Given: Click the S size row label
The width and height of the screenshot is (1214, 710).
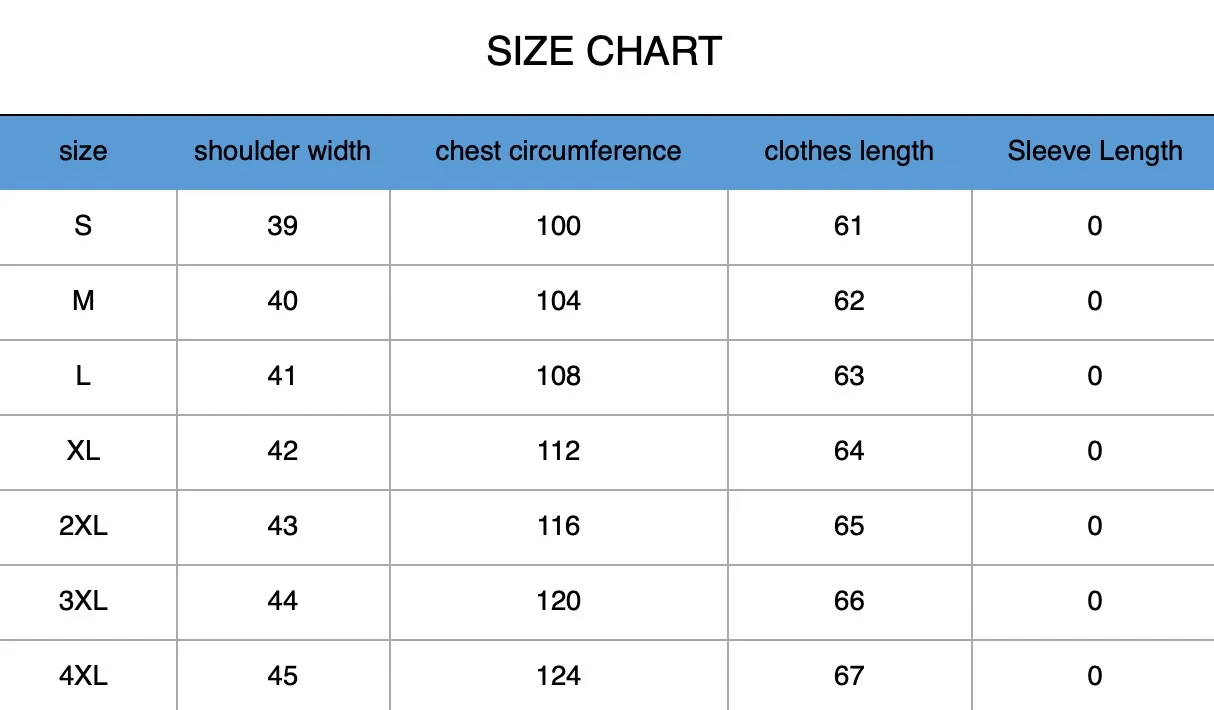Looking at the screenshot, I should tap(83, 226).
